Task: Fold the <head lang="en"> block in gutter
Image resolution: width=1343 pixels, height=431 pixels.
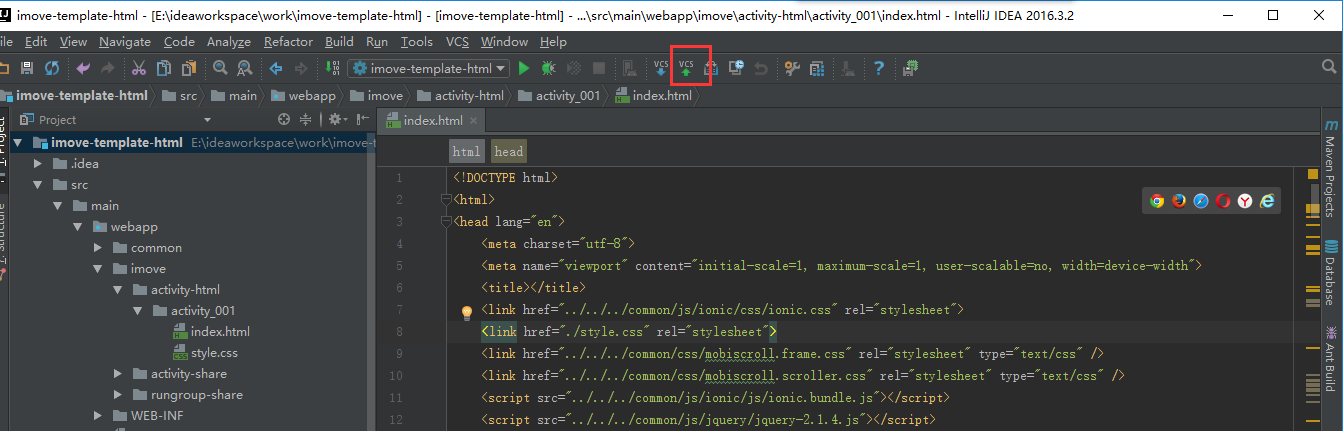Action: (447, 222)
